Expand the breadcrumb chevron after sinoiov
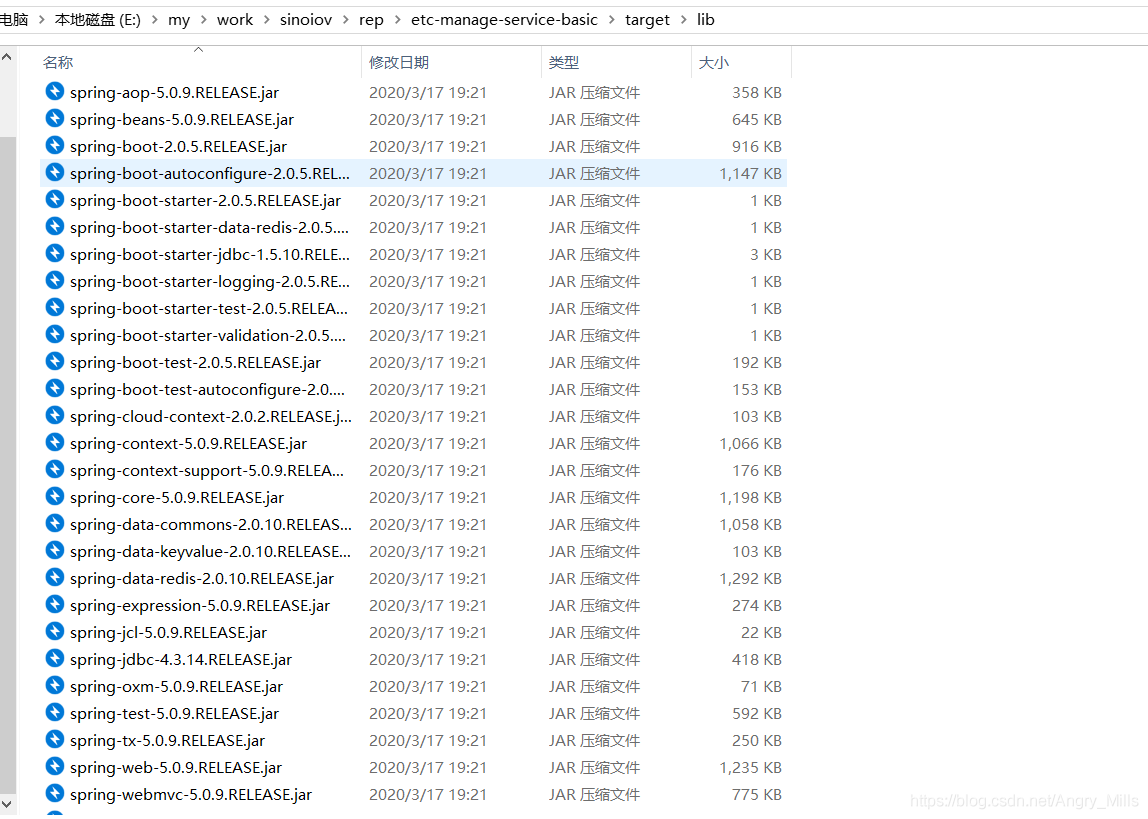Screen dimensions: 1148x819 (346, 20)
